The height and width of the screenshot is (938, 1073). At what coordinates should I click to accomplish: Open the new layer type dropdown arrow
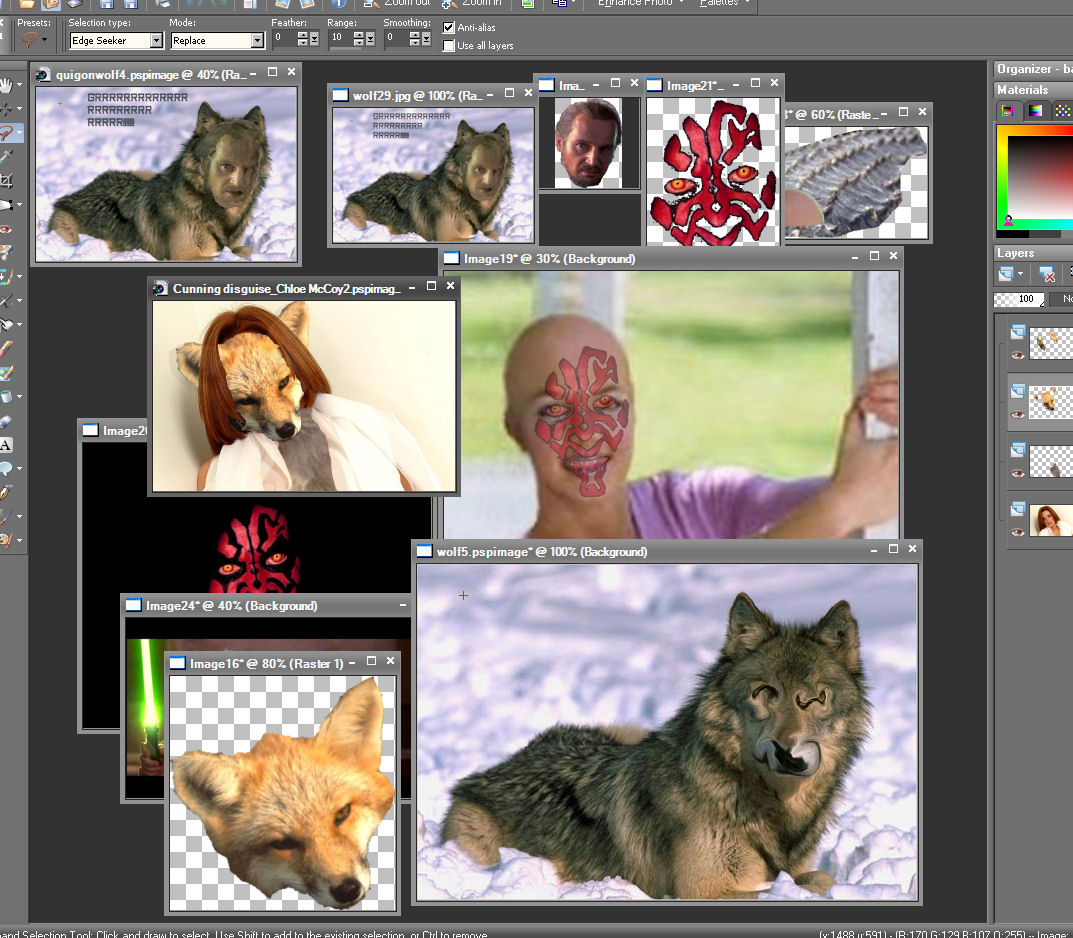1020,274
